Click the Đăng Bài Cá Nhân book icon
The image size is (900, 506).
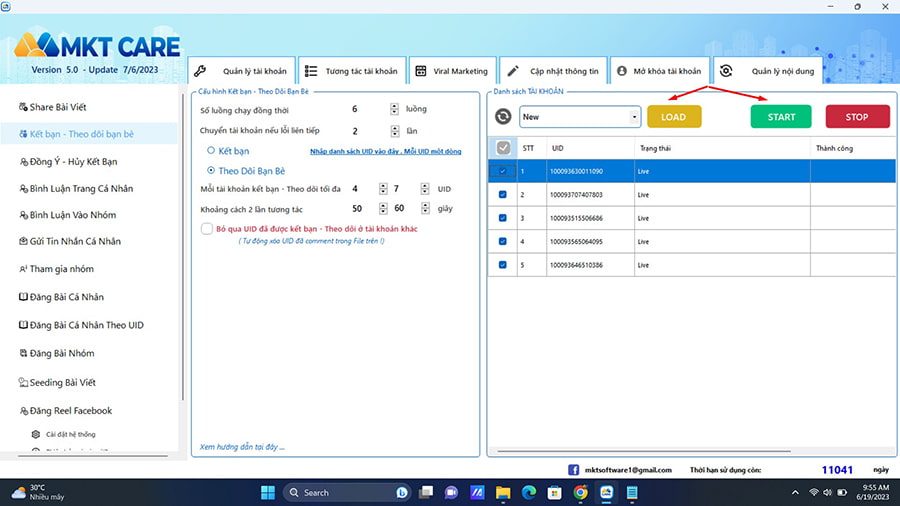click(x=24, y=297)
